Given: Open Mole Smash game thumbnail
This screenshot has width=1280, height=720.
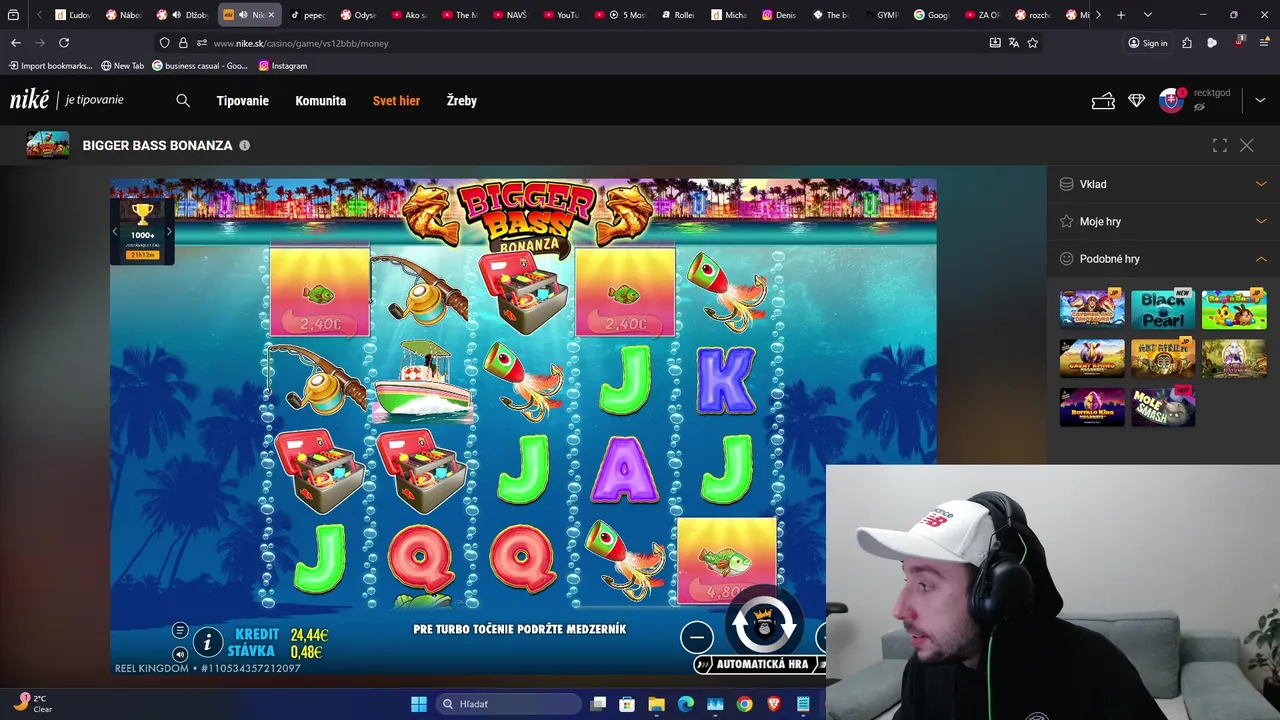Looking at the screenshot, I should tap(1163, 407).
